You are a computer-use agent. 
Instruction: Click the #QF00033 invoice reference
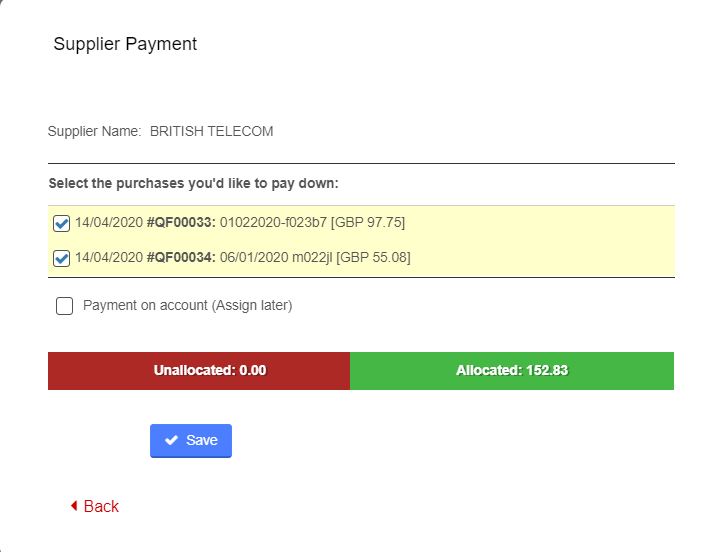[181, 222]
